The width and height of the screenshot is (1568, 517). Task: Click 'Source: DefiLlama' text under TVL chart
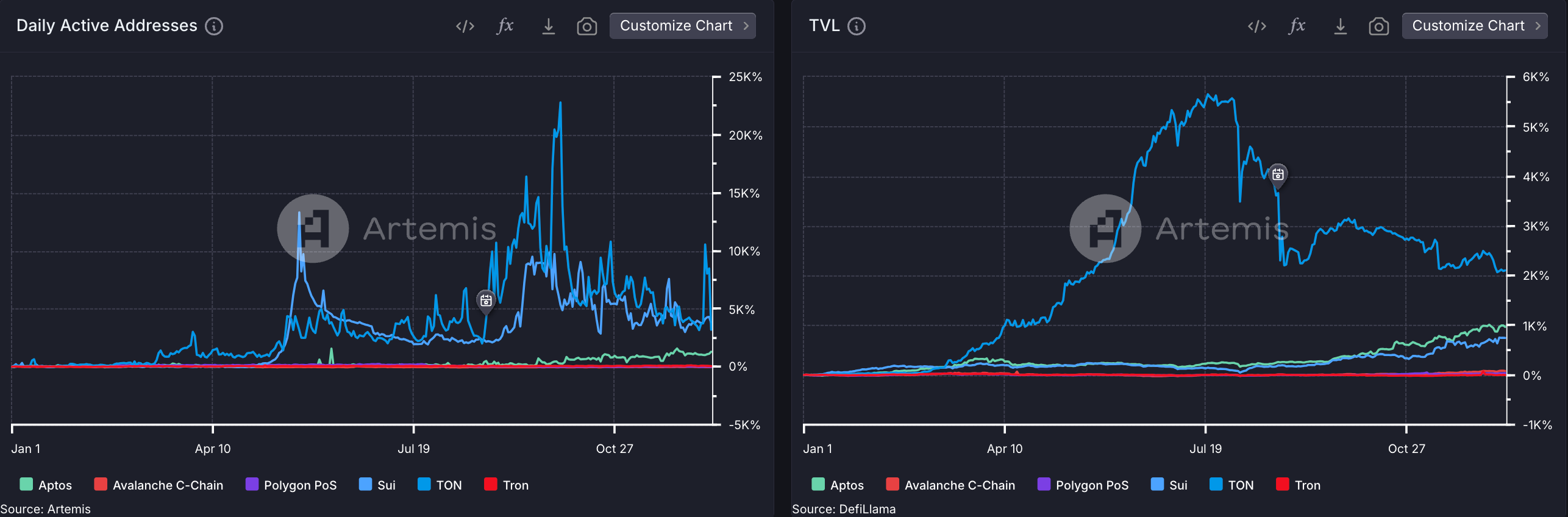[844, 509]
